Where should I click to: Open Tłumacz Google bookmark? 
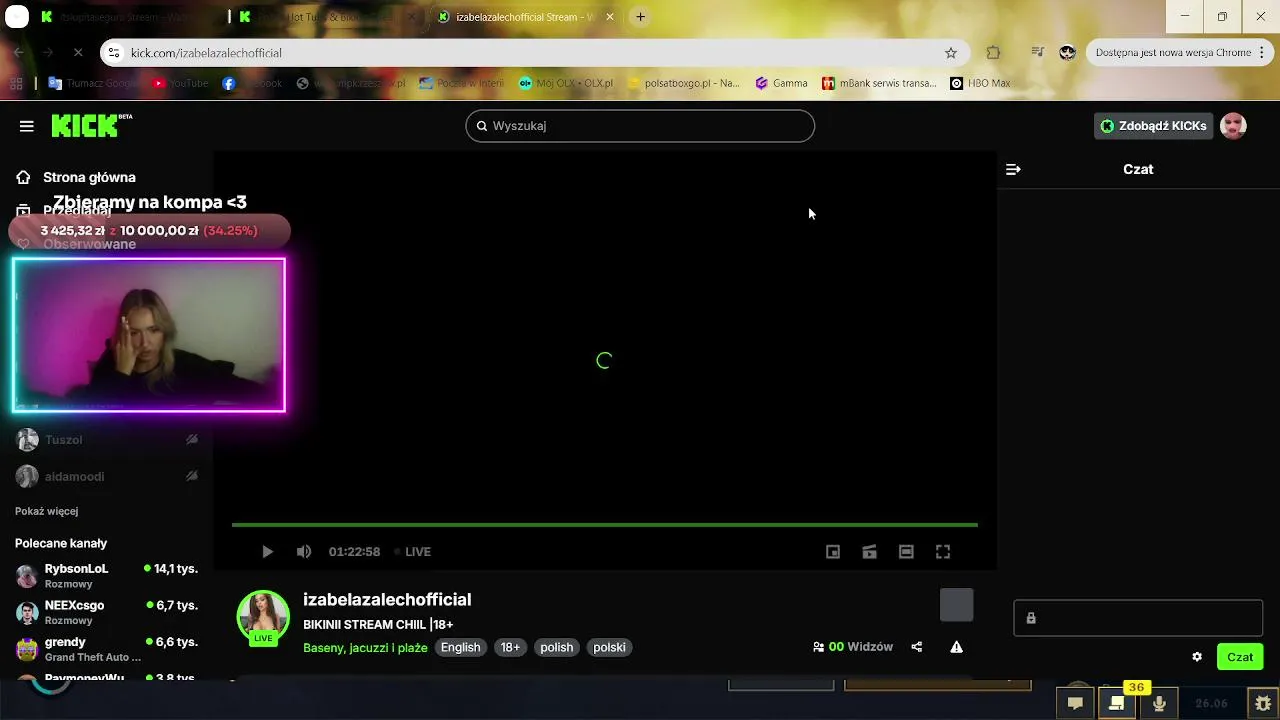pos(93,83)
